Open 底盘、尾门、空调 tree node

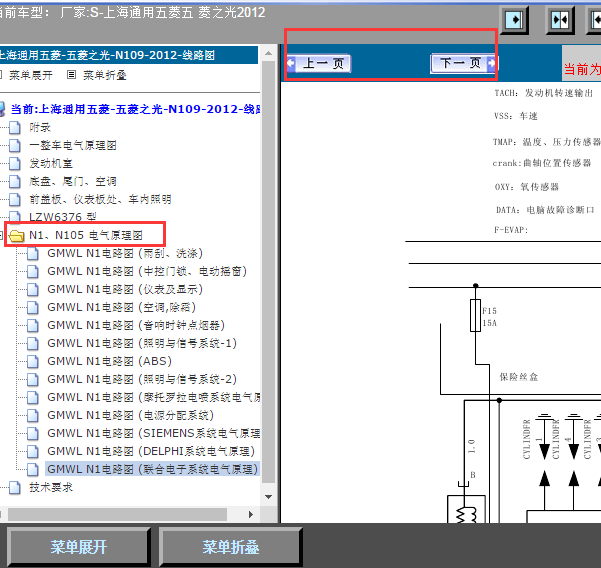(x=73, y=181)
